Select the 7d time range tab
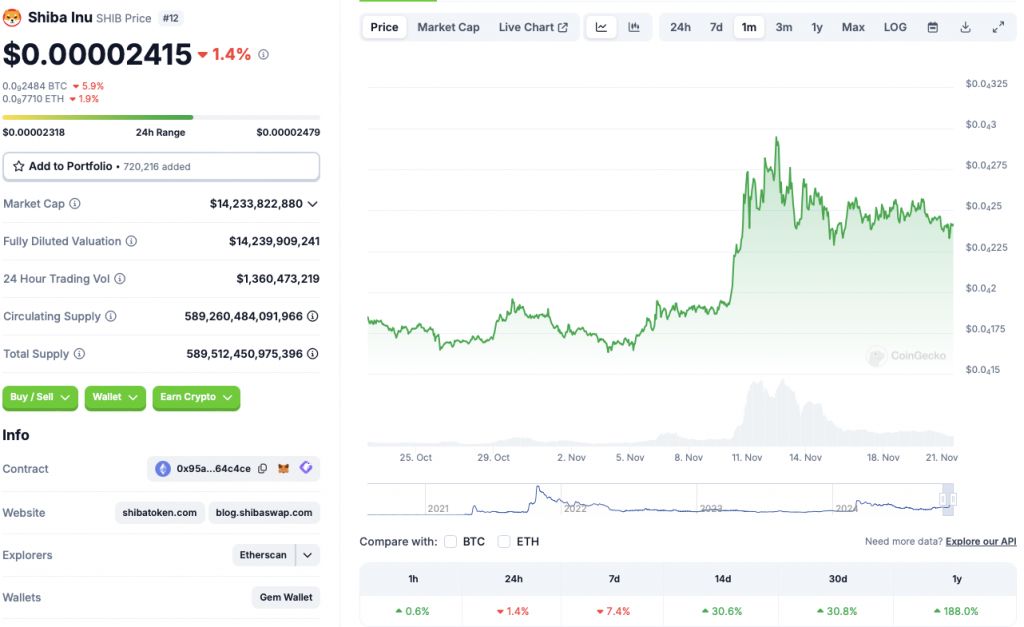Image resolution: width=1024 pixels, height=627 pixels. [x=716, y=27]
